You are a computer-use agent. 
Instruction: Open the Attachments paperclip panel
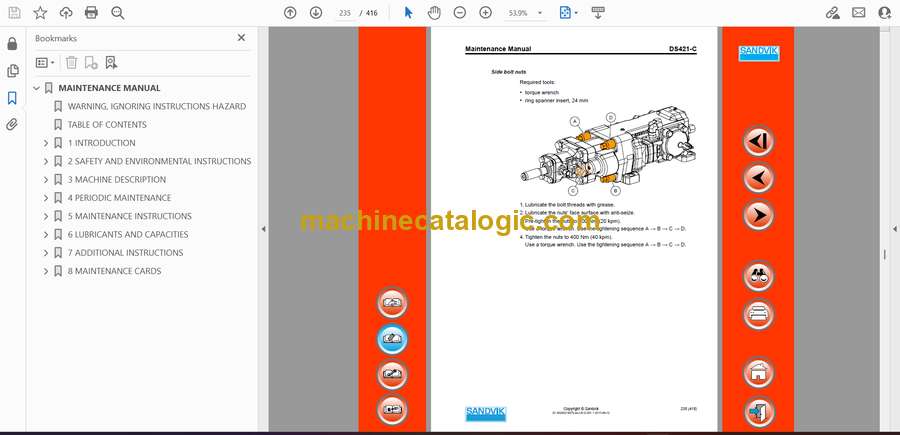click(12, 125)
